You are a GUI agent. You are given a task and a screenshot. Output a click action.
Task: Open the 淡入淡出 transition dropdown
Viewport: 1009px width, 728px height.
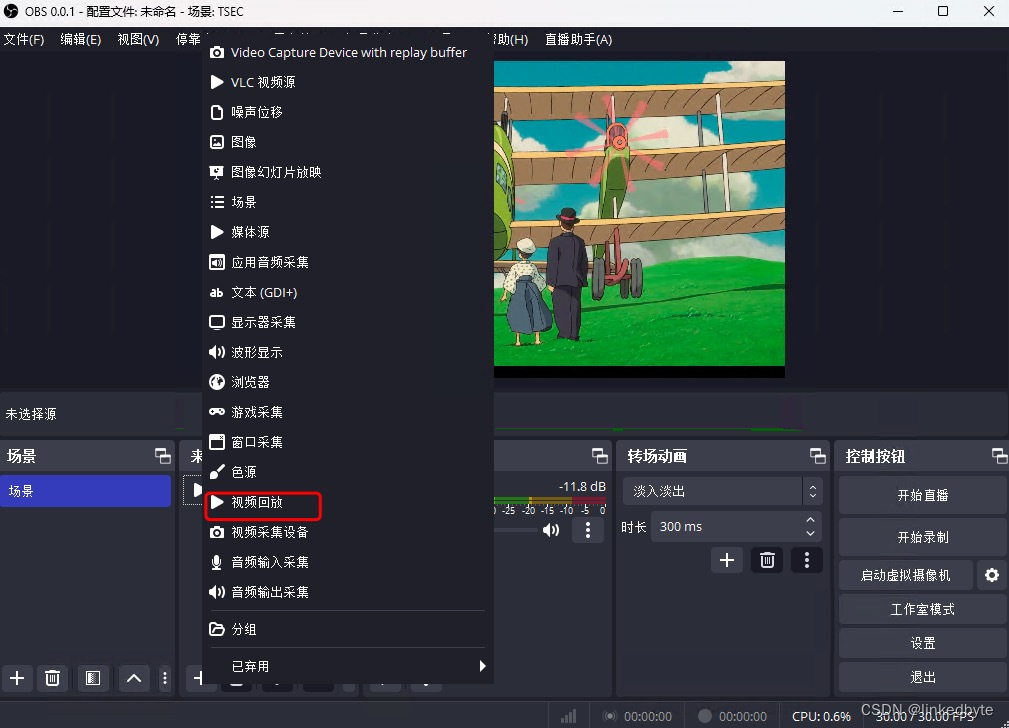click(x=722, y=491)
